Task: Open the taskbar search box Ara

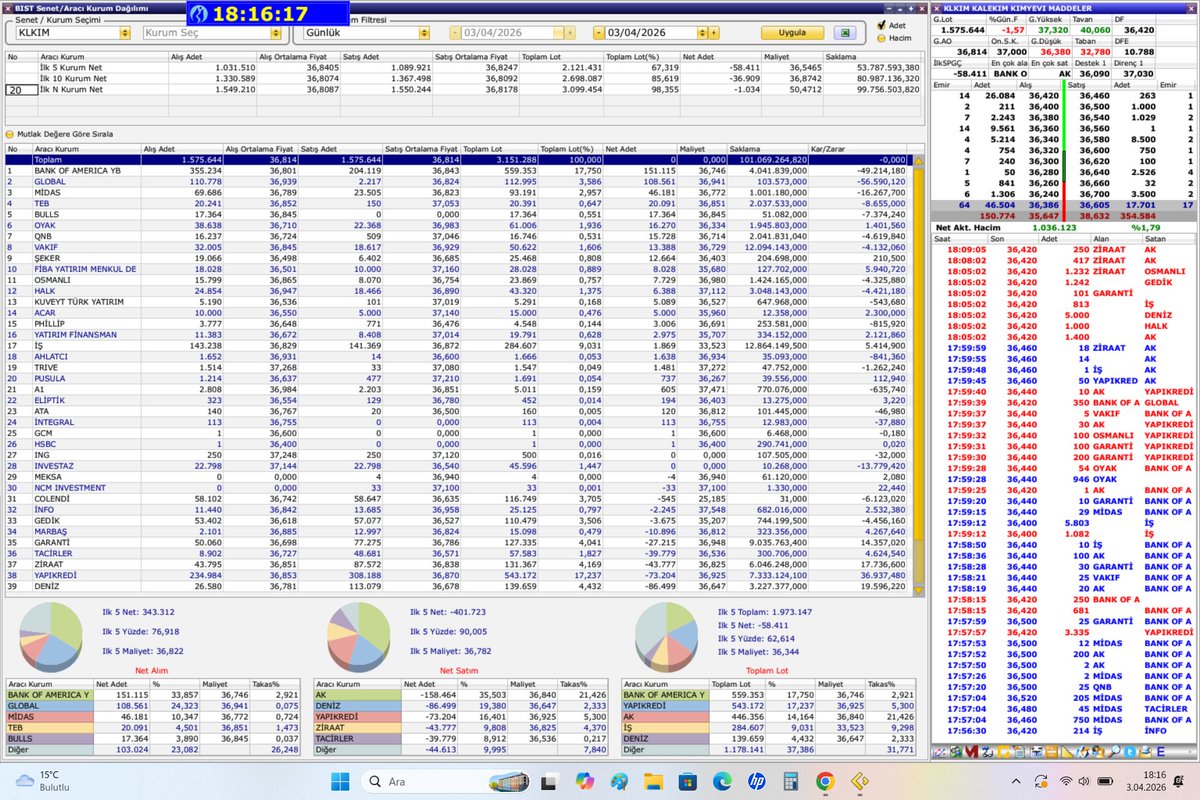Action: coord(430,781)
